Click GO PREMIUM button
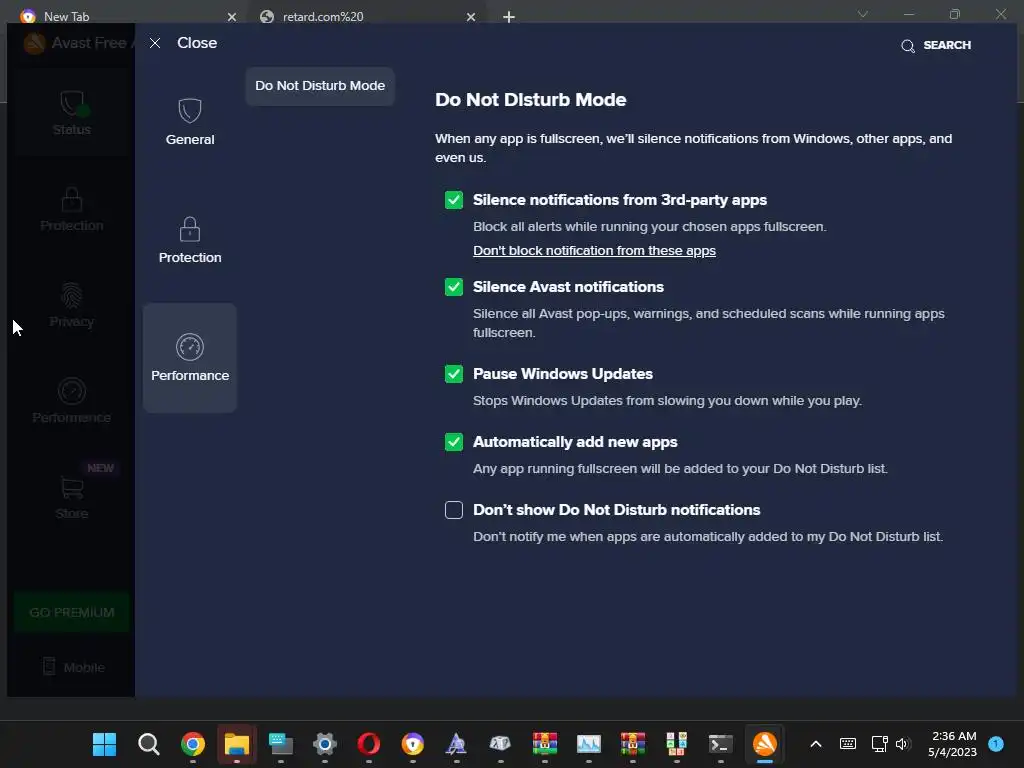Screen dimensions: 1024x768 point(72,613)
